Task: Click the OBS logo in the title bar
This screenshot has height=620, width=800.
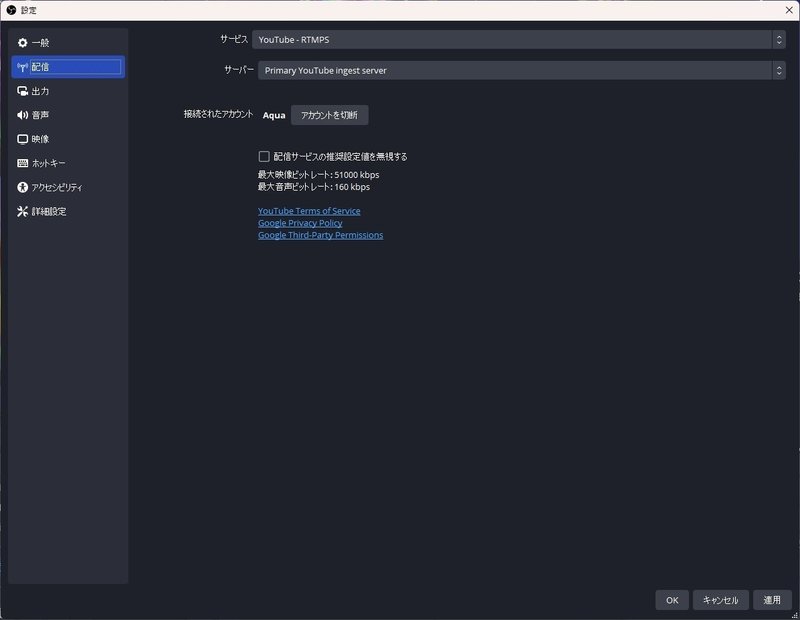Action: (x=11, y=10)
